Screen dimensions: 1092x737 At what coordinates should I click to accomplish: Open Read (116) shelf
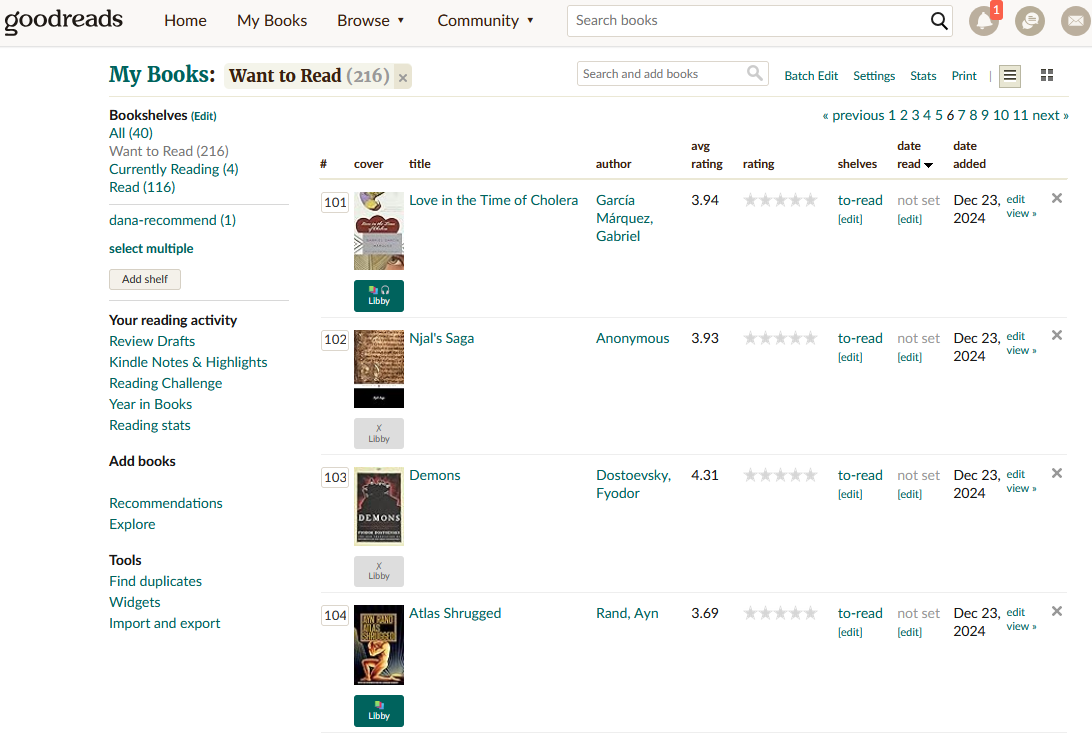coord(142,187)
